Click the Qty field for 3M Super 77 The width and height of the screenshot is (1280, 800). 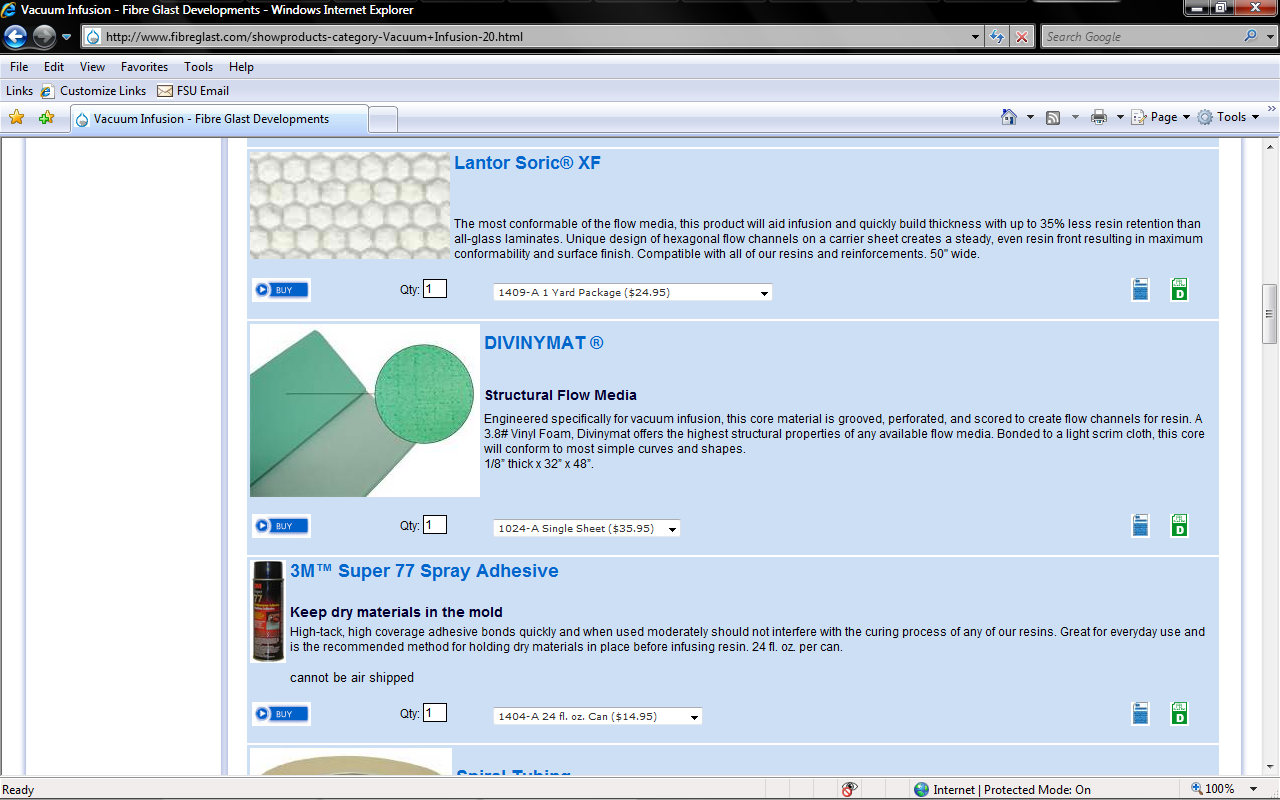435,713
